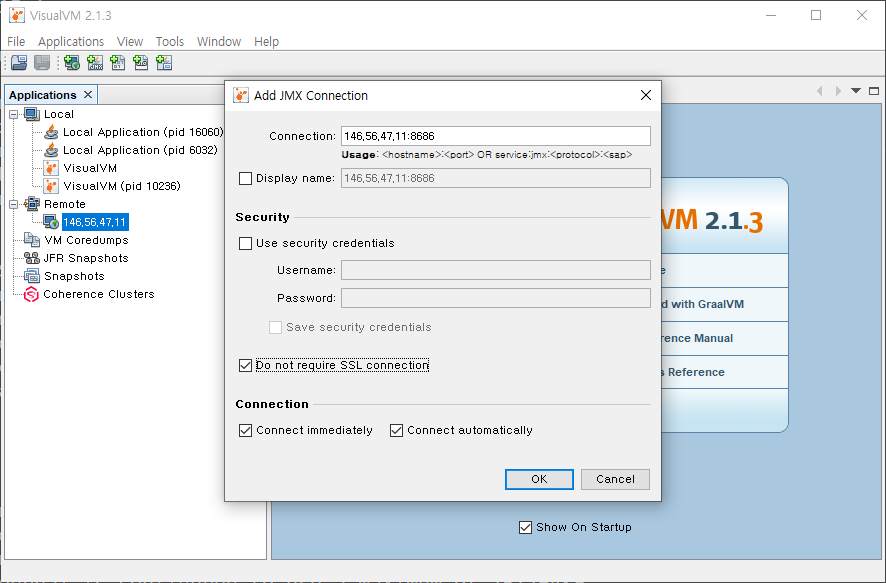This screenshot has height=583, width=886.
Task: Click the Add JFR Snapshot toolbar icon
Action: coord(141,63)
